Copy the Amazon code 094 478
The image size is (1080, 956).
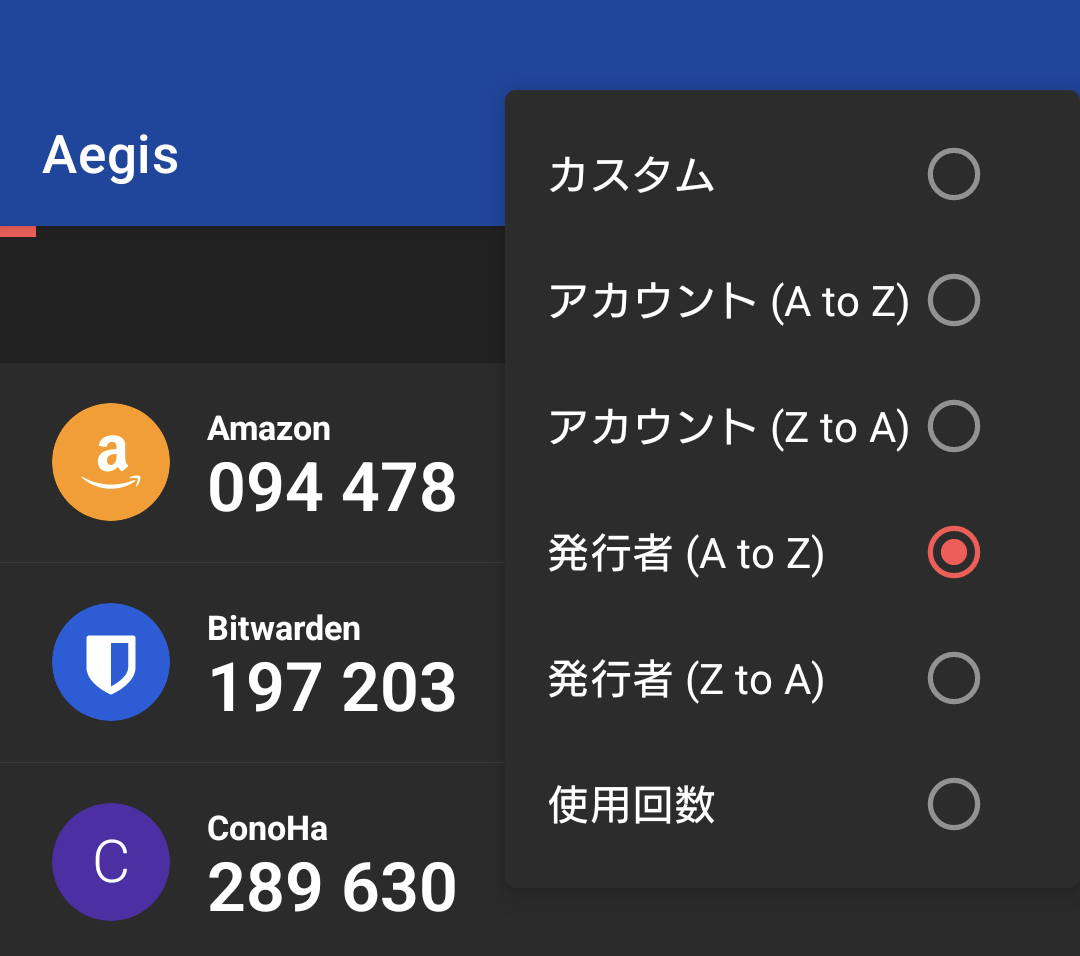tap(331, 487)
